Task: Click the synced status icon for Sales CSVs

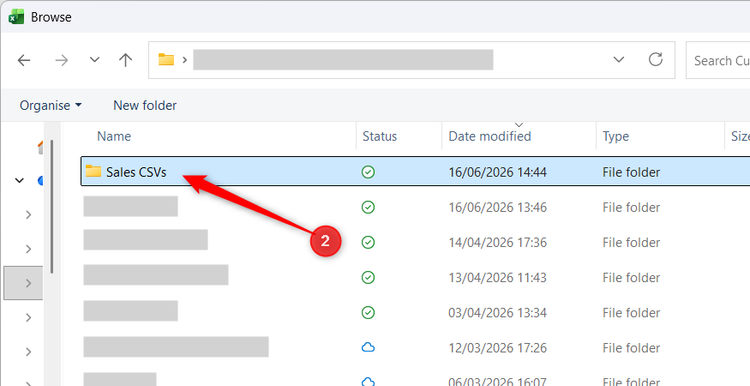Action: point(368,172)
